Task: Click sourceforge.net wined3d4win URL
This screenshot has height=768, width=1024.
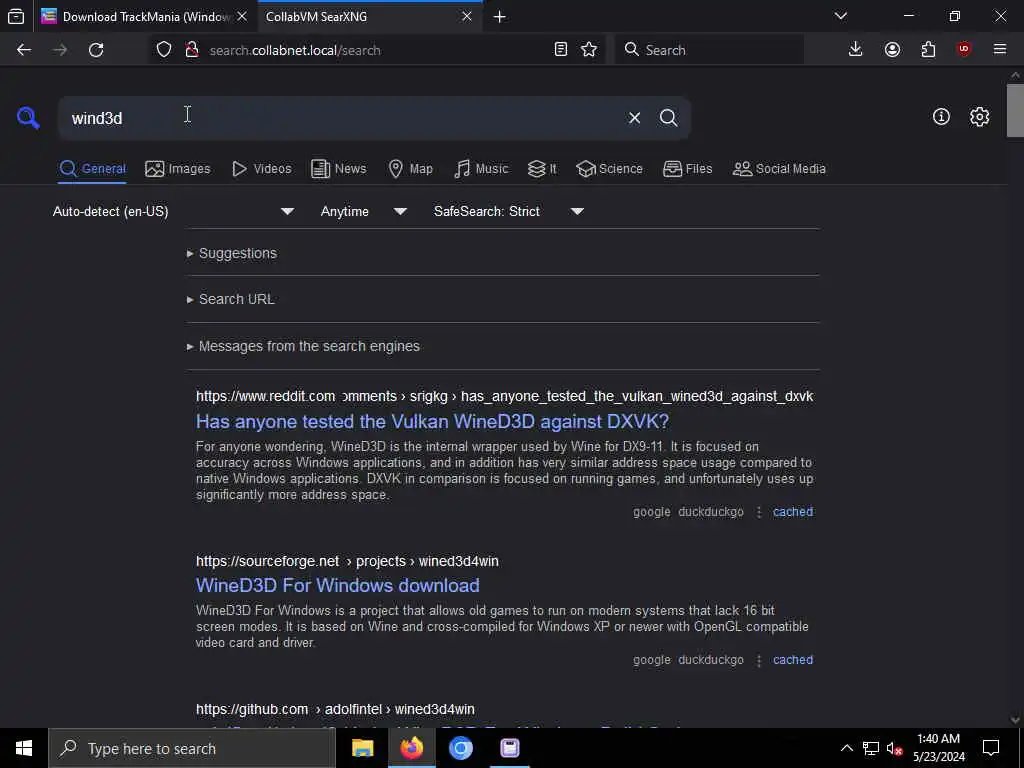Action: click(347, 562)
